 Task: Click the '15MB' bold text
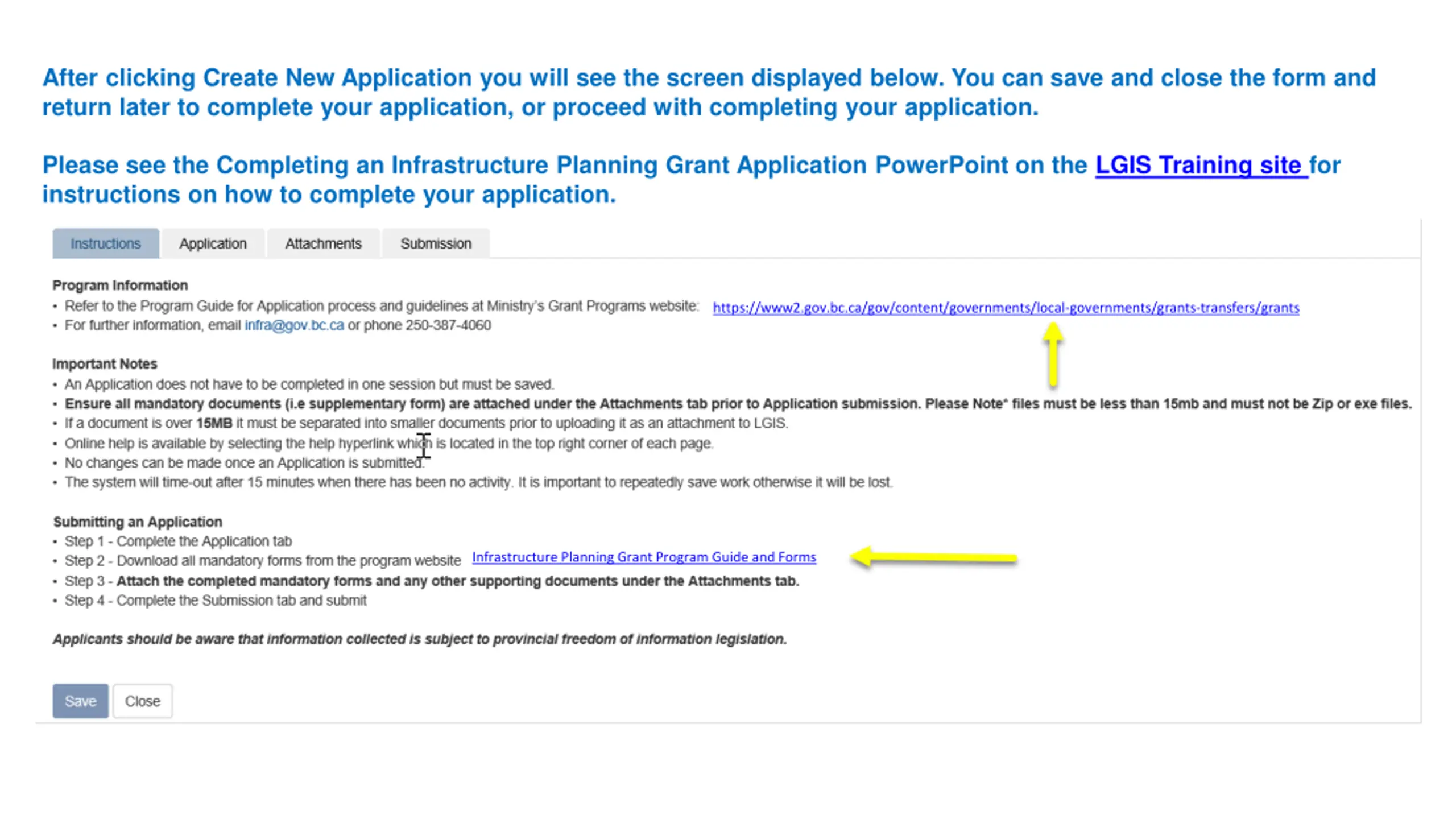click(x=214, y=423)
